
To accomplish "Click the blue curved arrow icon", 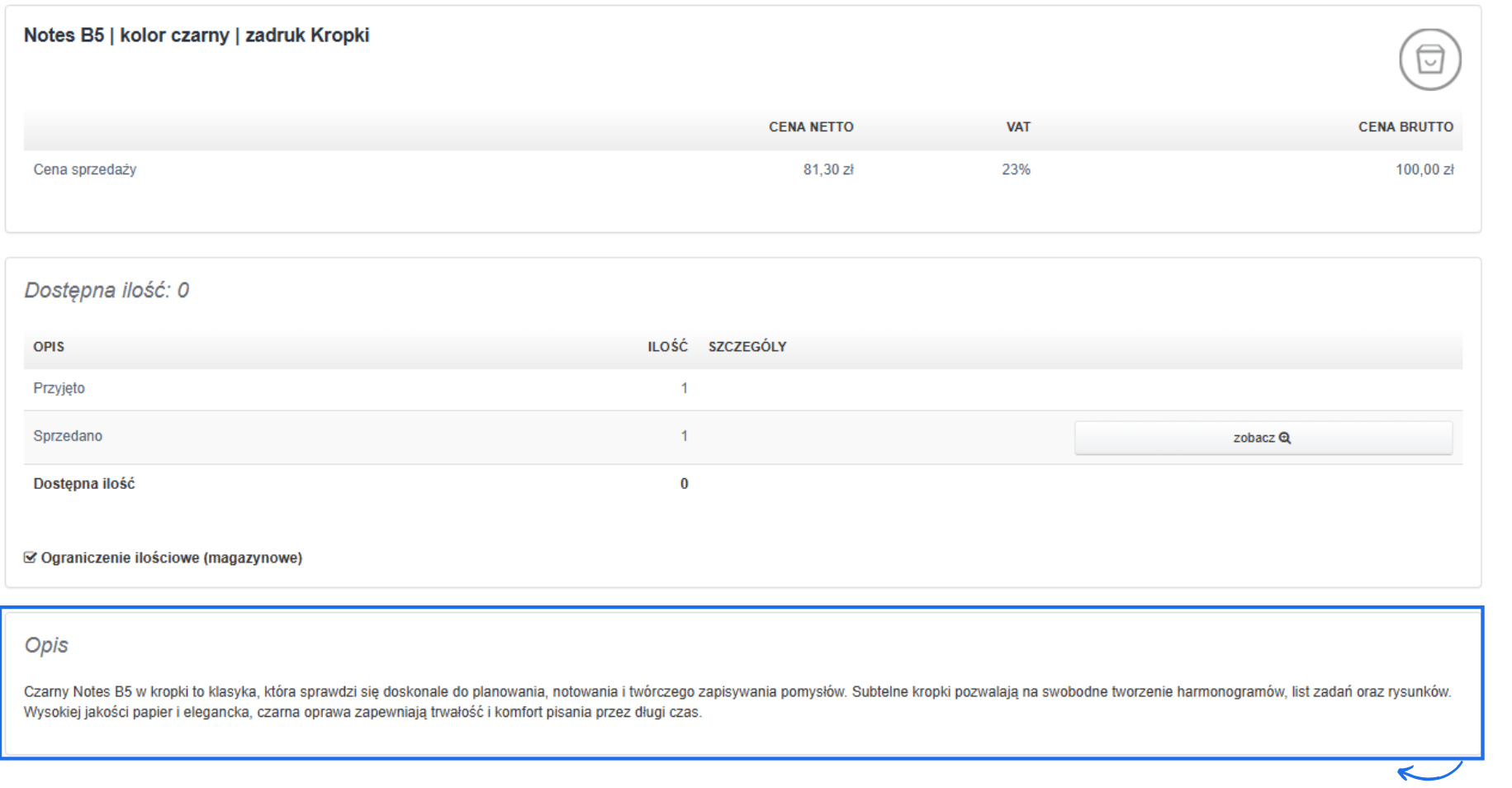I will pos(1429,772).
